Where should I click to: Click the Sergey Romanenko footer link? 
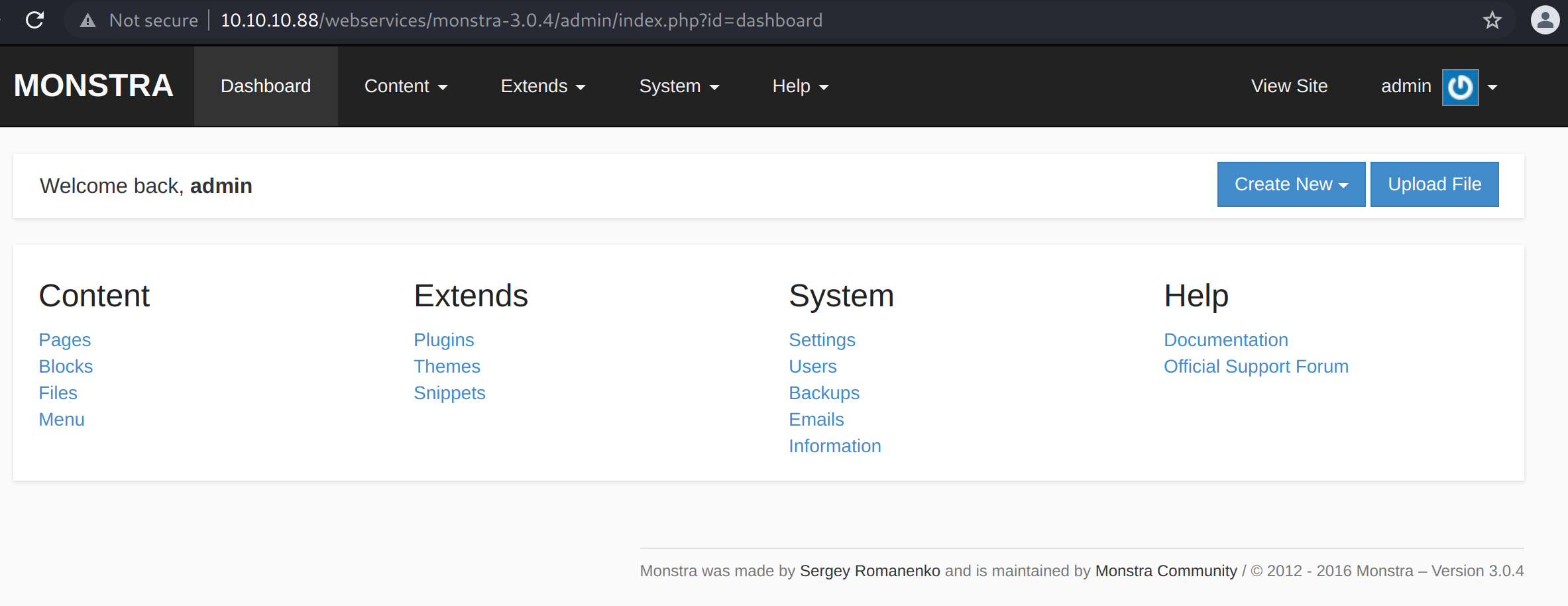pos(870,571)
